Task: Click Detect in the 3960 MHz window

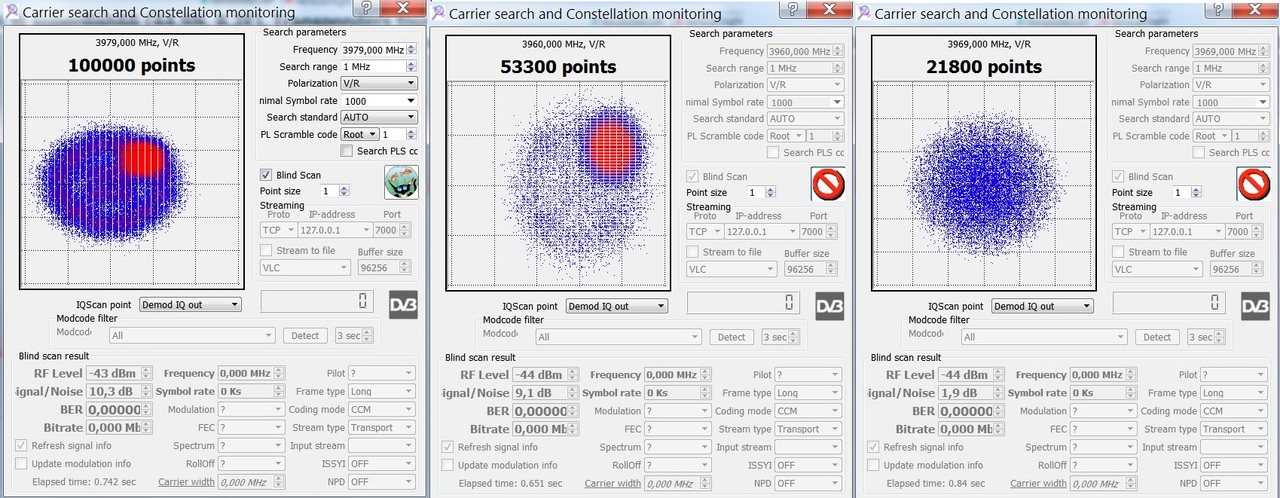Action: click(732, 337)
